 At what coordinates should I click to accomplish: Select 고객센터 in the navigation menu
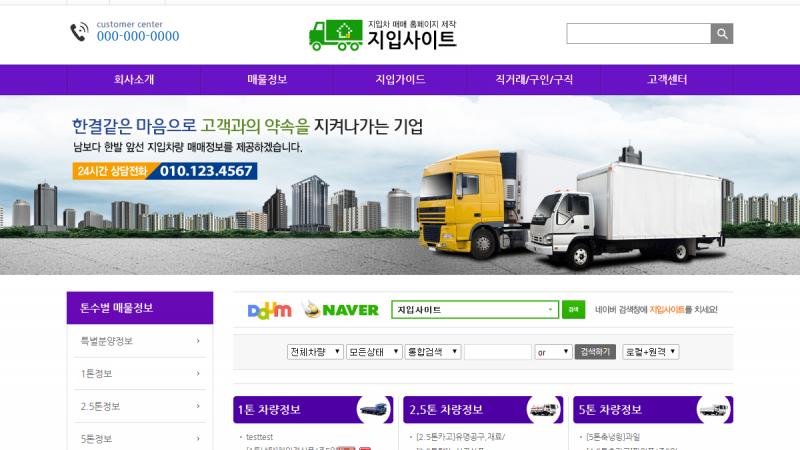[666, 79]
